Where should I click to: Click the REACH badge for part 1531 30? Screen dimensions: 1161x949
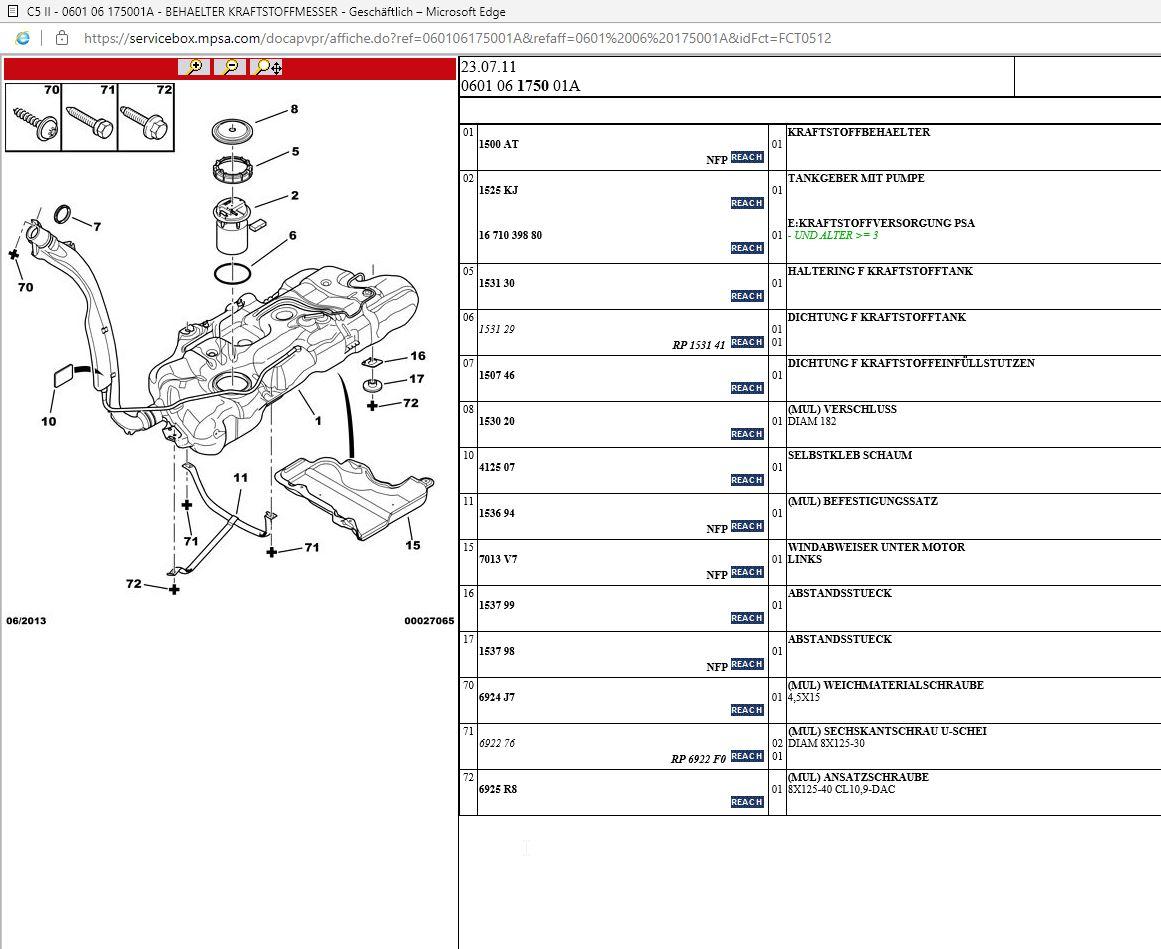[747, 296]
